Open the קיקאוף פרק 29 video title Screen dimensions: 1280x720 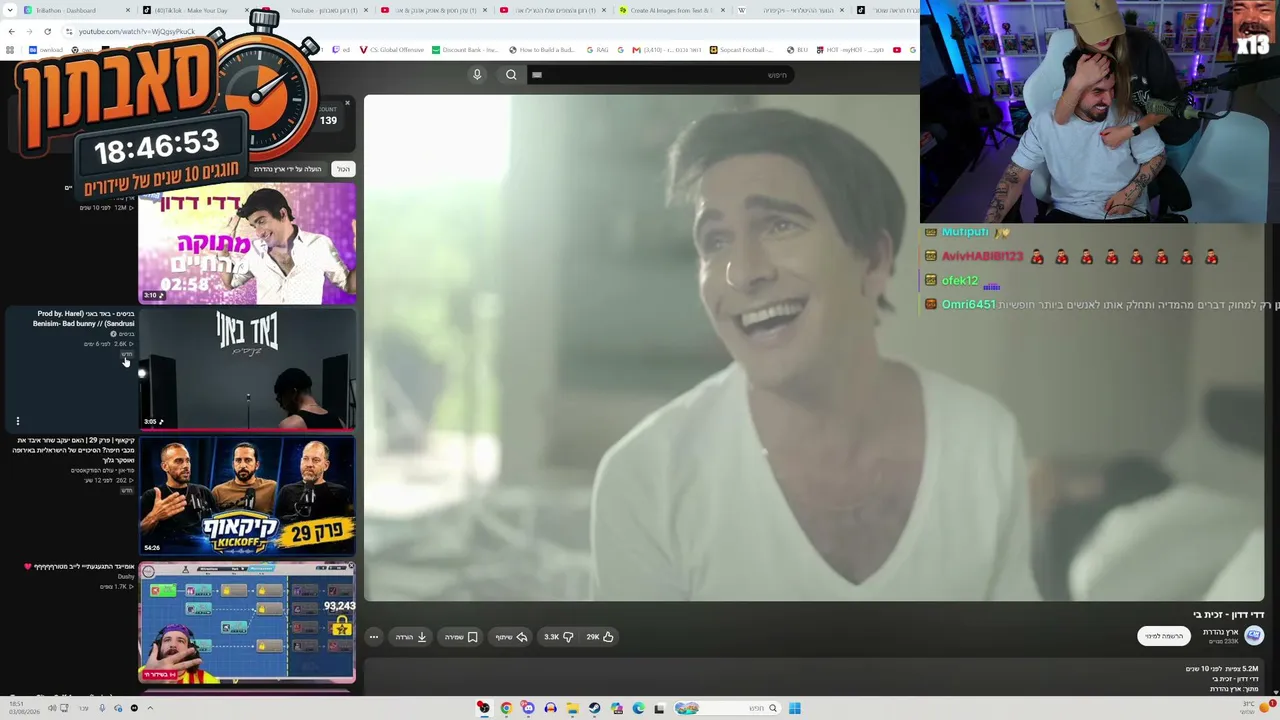74,450
